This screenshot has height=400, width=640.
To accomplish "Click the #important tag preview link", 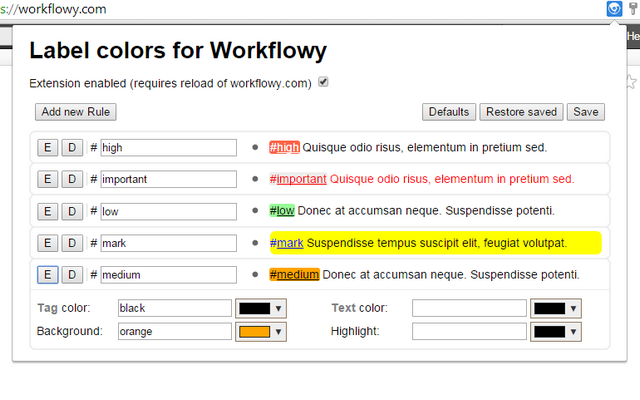I will [x=298, y=179].
